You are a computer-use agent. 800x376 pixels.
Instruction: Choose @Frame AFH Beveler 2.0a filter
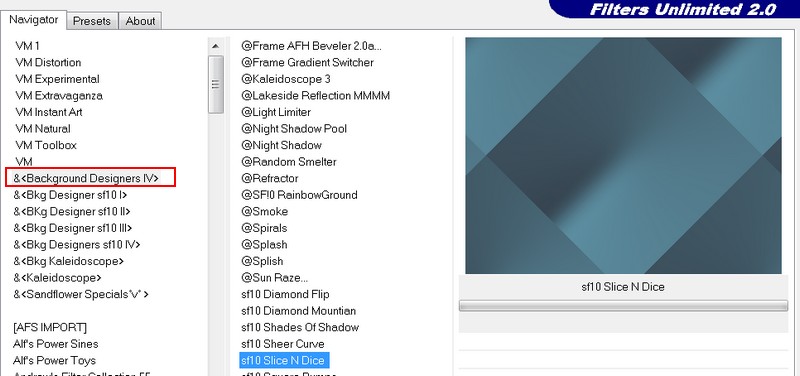[311, 46]
